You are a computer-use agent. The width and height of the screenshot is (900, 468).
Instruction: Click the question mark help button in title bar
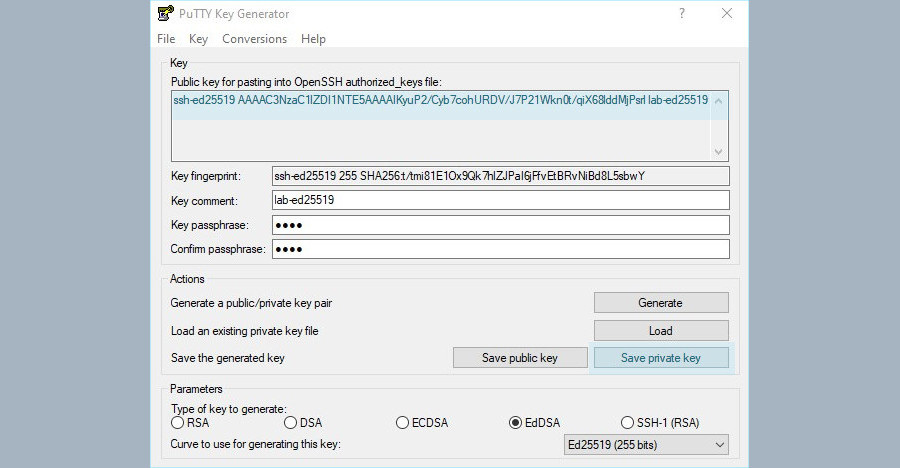coord(682,13)
